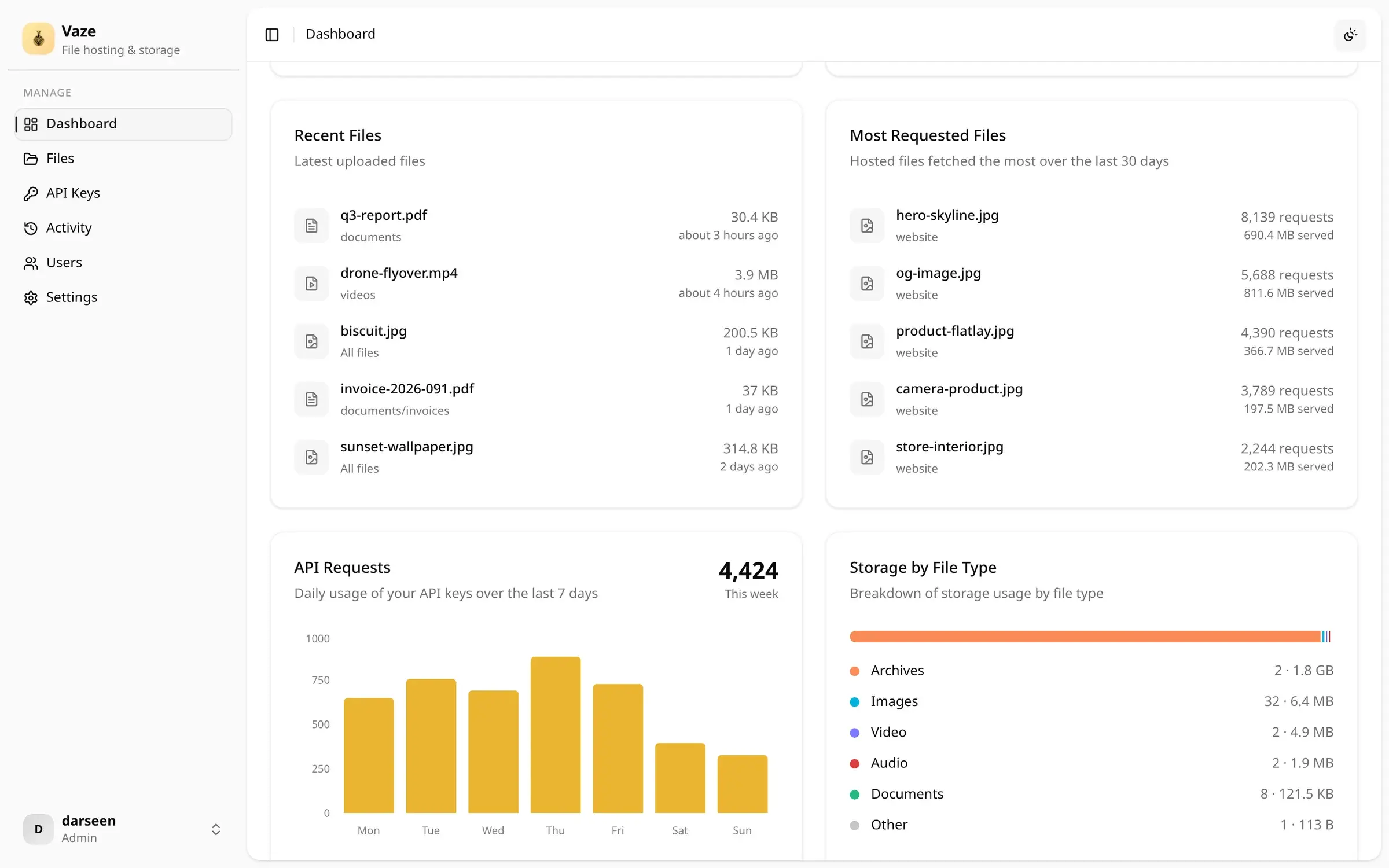Click the image icon for camera-product.jpg
Viewport: 1389px width, 868px height.
click(x=867, y=399)
